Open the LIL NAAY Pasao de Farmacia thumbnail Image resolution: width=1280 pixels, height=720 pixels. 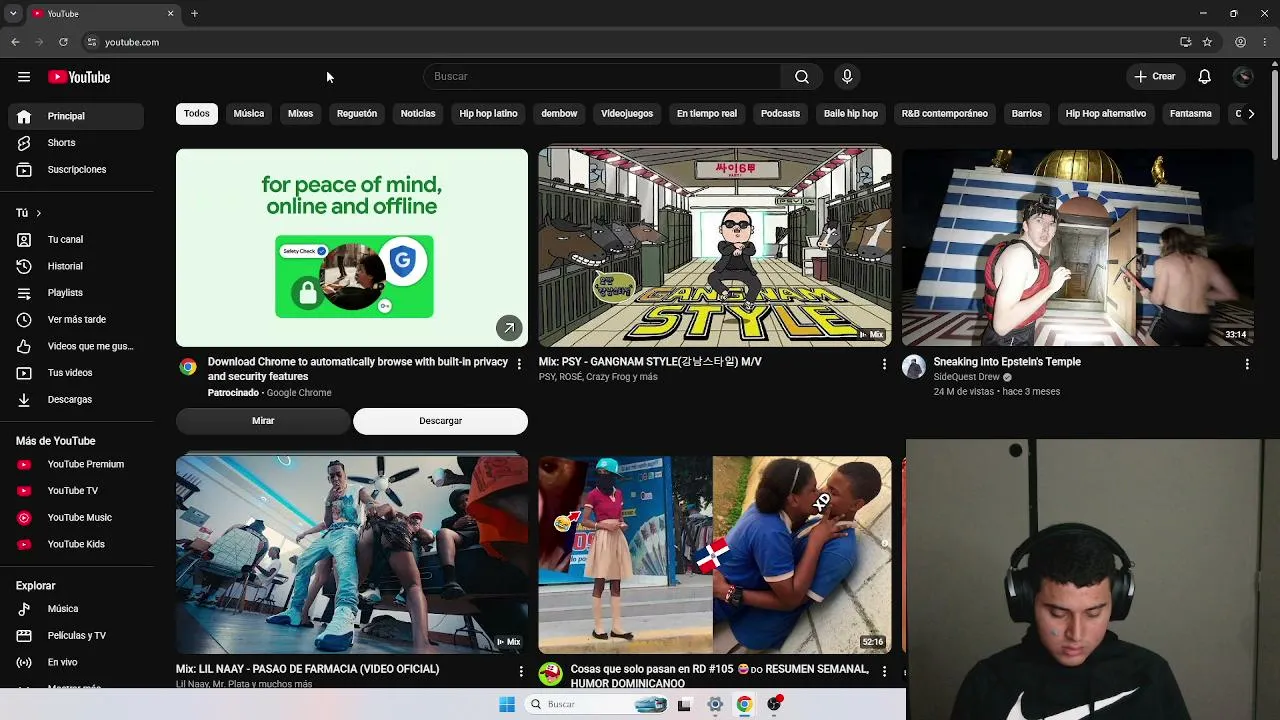[x=352, y=555]
